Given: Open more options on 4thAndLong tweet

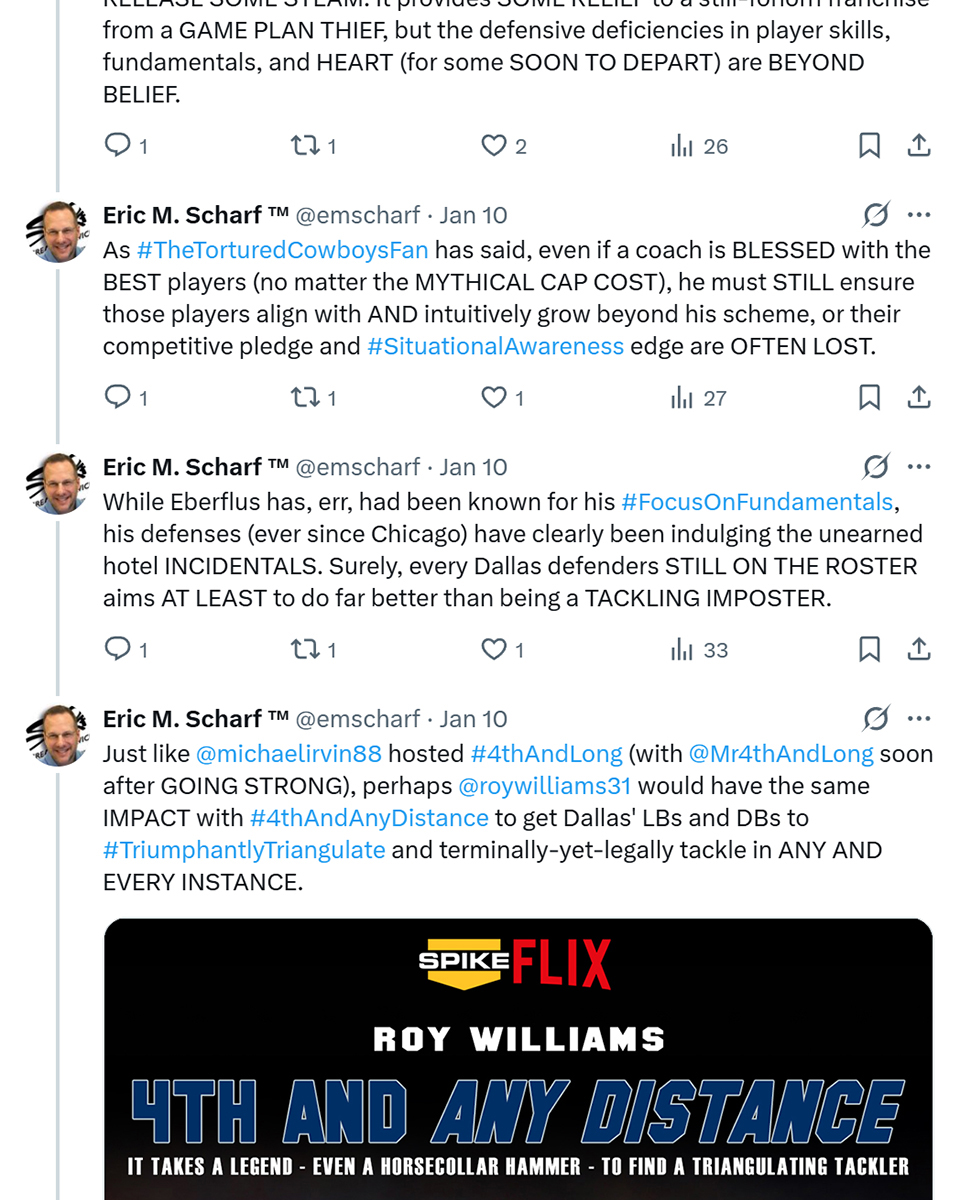Looking at the screenshot, I should coord(919,719).
